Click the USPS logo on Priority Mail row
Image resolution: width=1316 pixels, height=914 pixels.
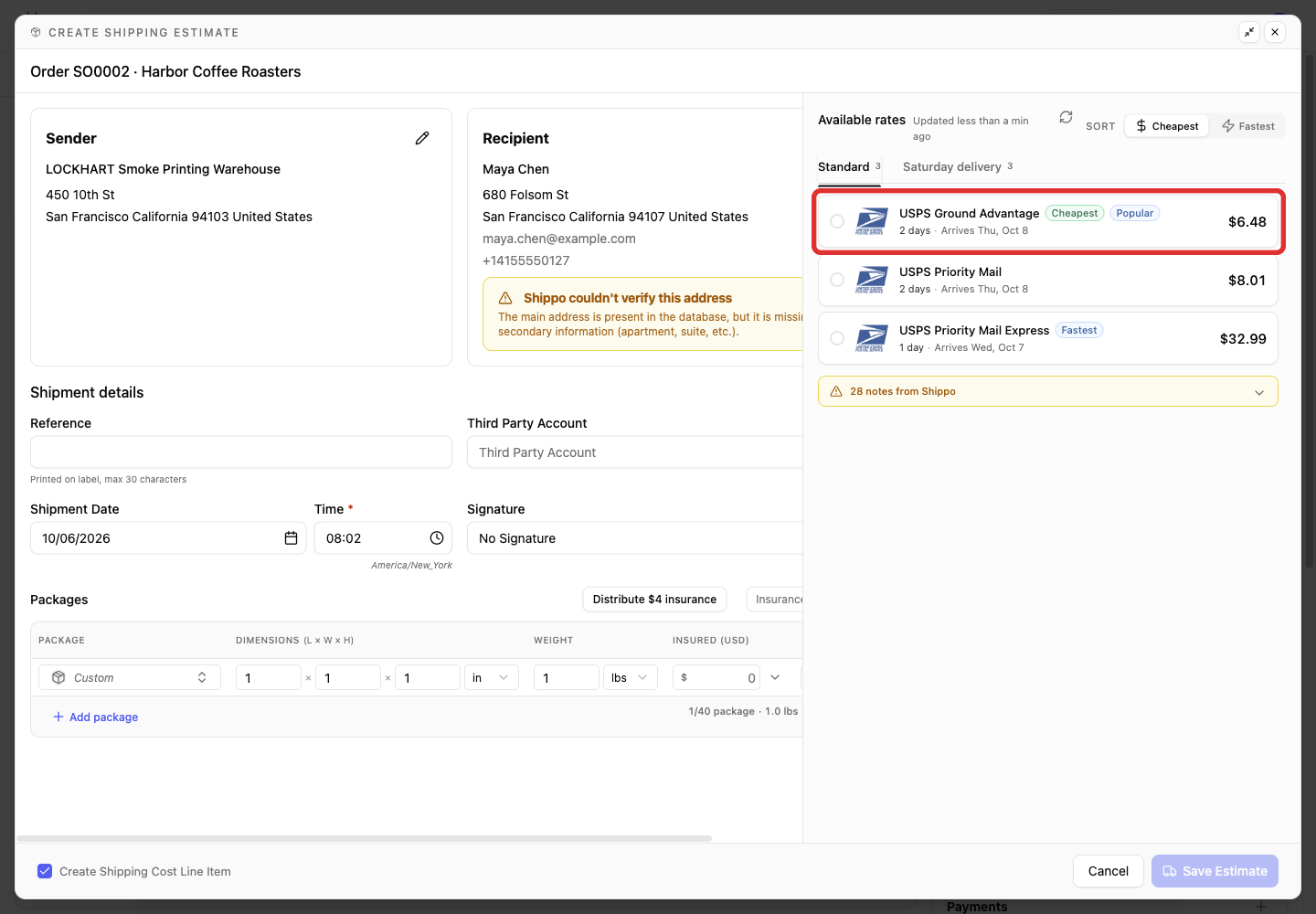coord(870,280)
